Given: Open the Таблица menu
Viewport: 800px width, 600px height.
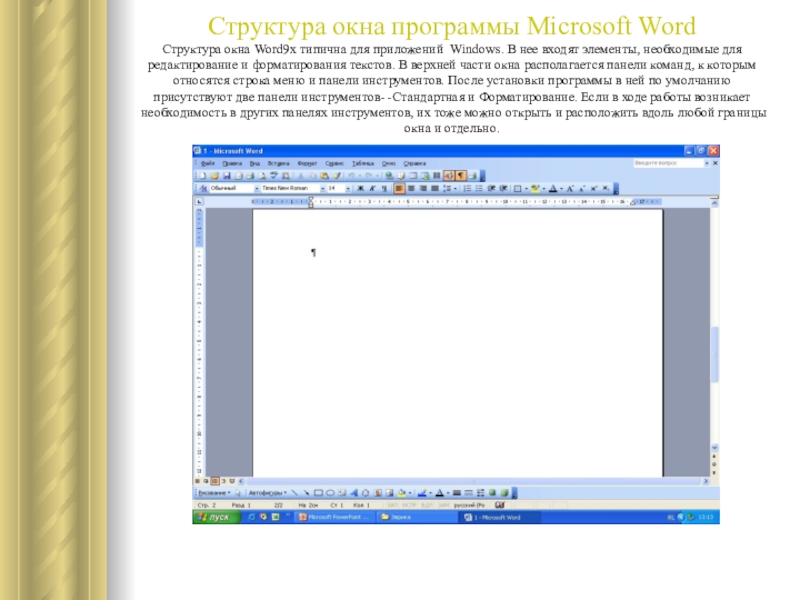Looking at the screenshot, I should (x=363, y=163).
